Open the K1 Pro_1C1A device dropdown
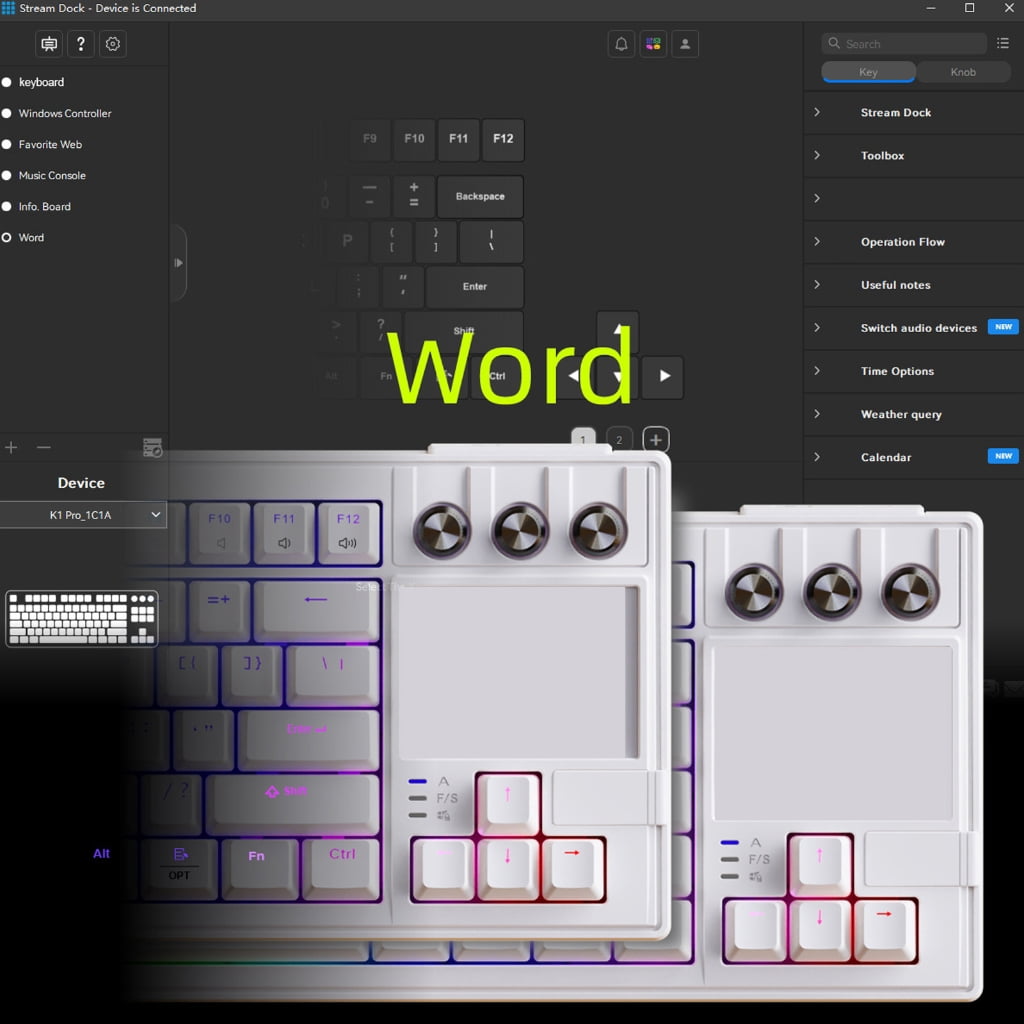1024x1024 pixels. pyautogui.click(x=83, y=515)
